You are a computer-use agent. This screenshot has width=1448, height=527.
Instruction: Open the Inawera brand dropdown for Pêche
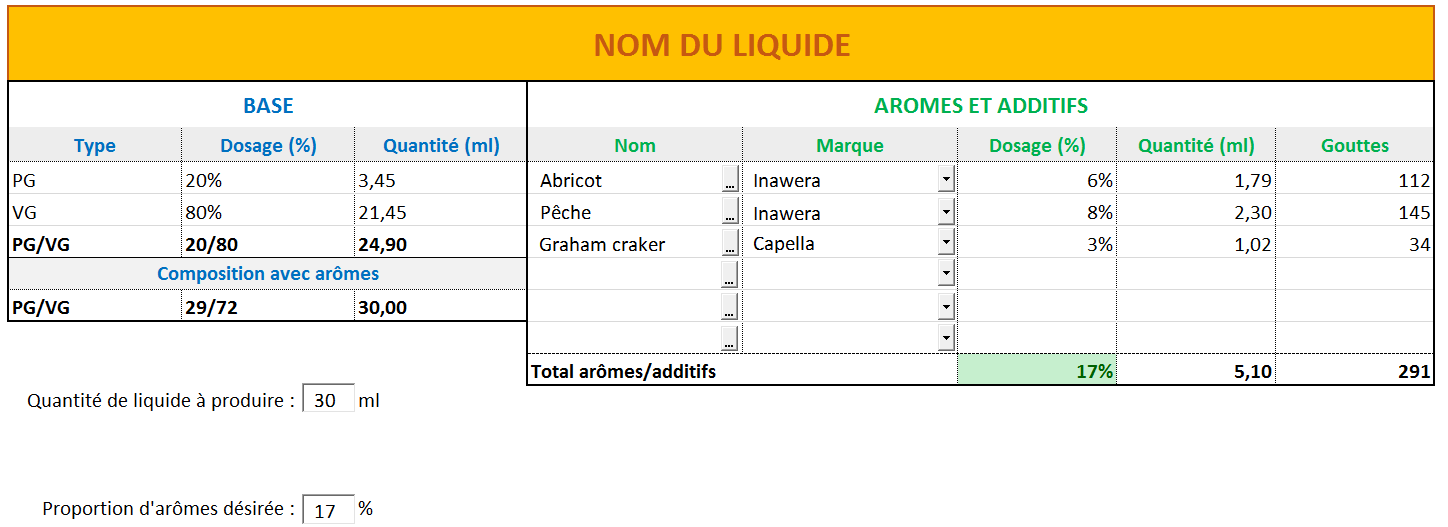tap(946, 212)
